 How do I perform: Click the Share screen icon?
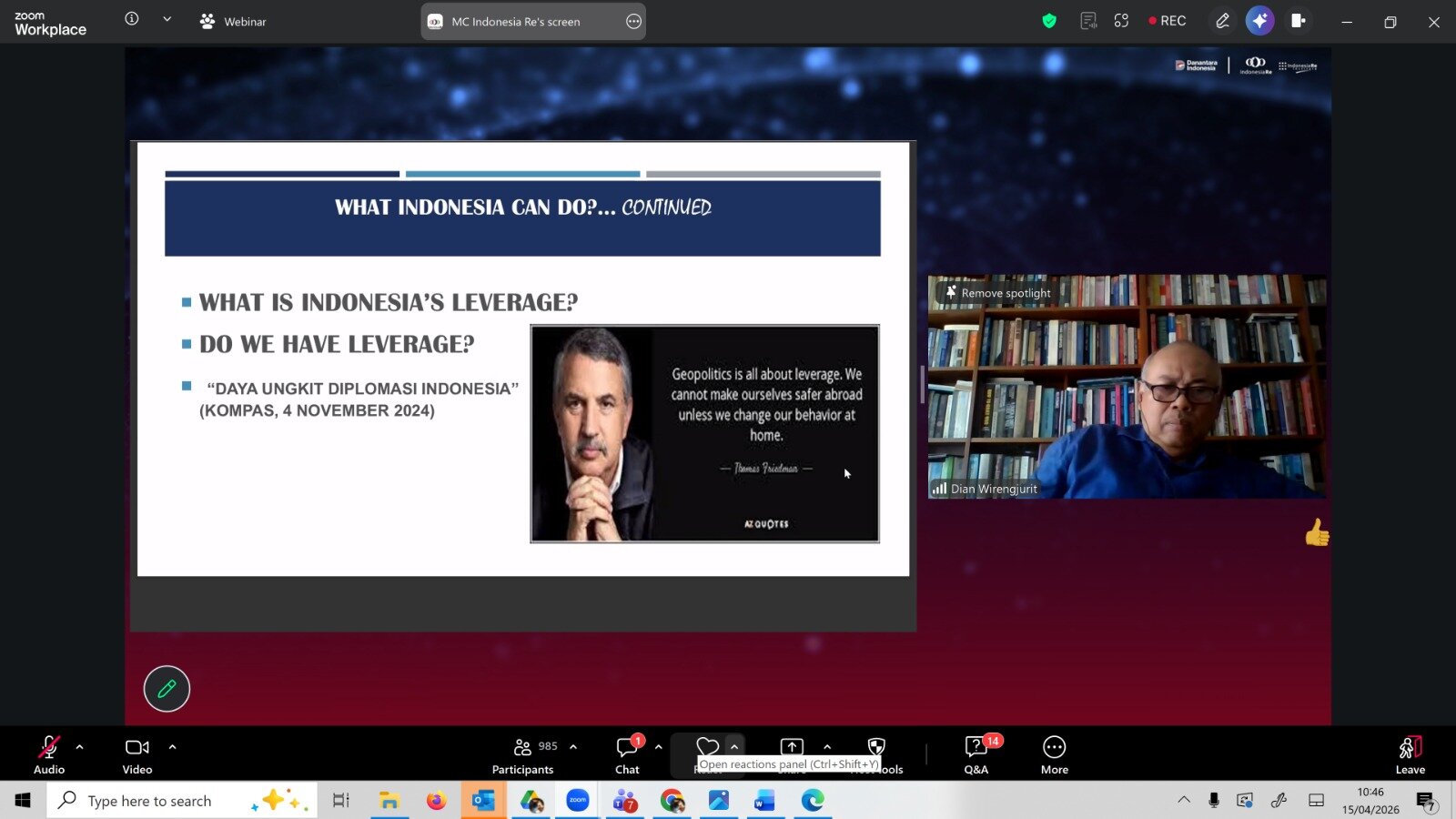click(x=792, y=747)
